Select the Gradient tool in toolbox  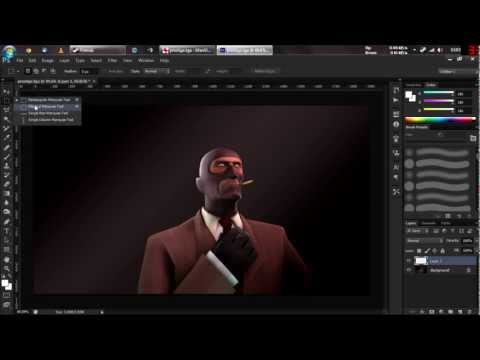(x=6, y=193)
